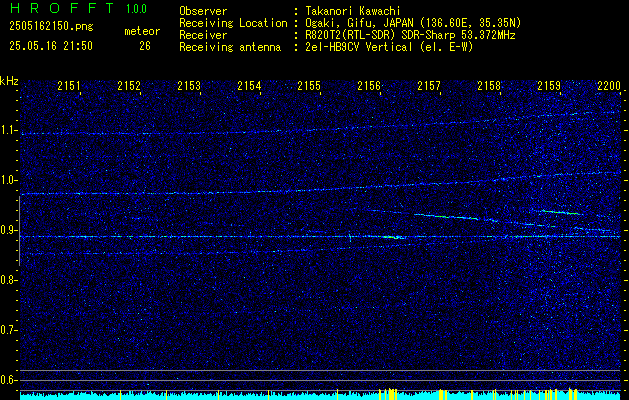Click the observer name Takanori Kawachi
Viewport: 629px width, 400px height.
tap(353, 11)
